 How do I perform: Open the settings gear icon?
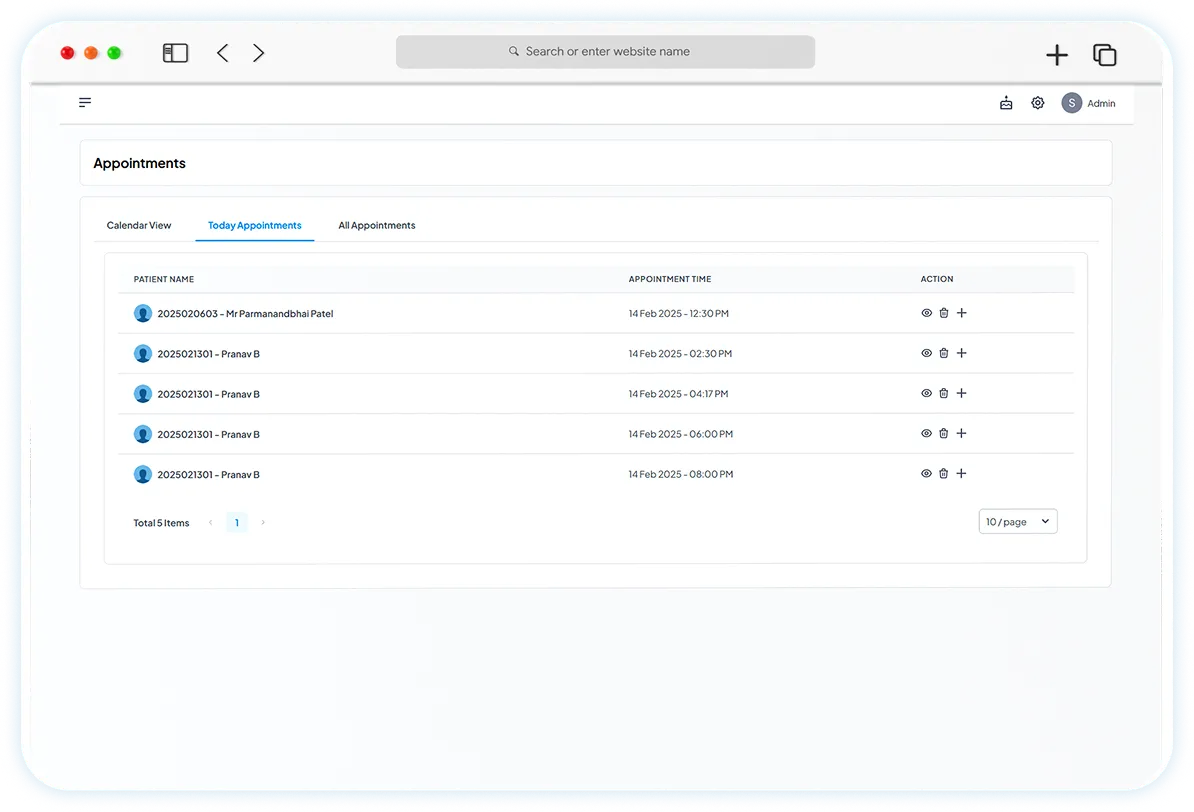click(x=1037, y=103)
